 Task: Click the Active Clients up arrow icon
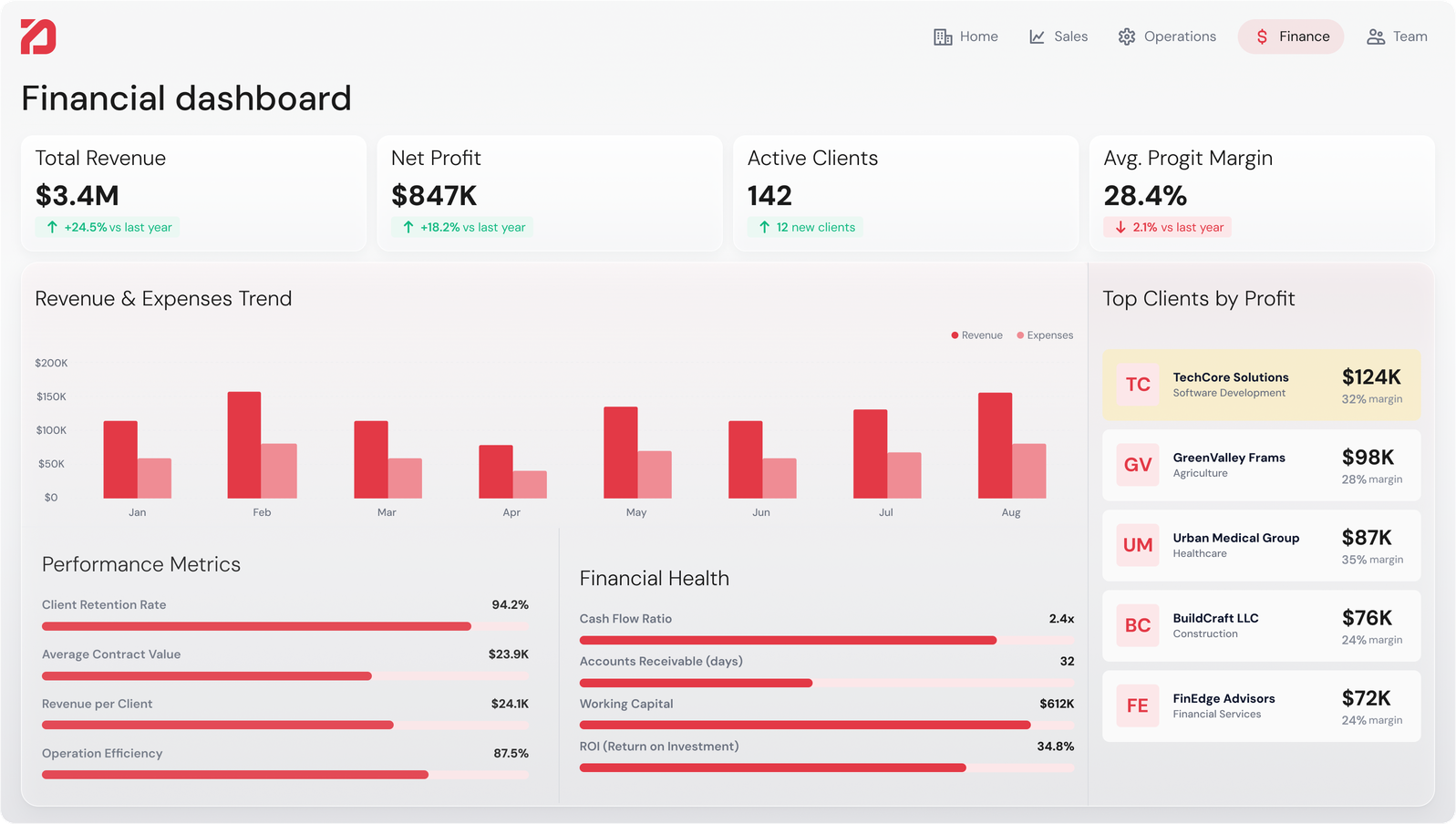pyautogui.click(x=764, y=227)
